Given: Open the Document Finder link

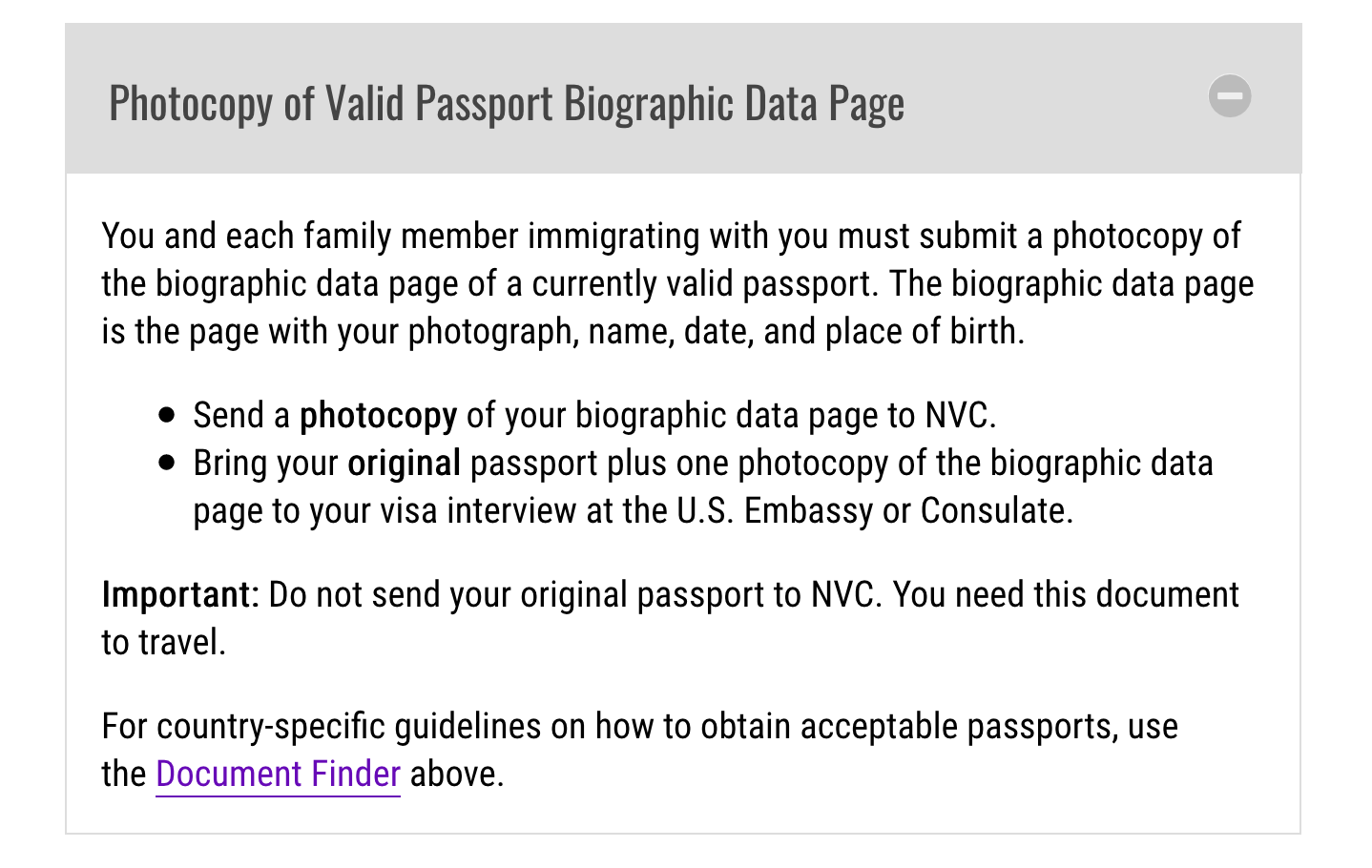Looking at the screenshot, I should (278, 774).
